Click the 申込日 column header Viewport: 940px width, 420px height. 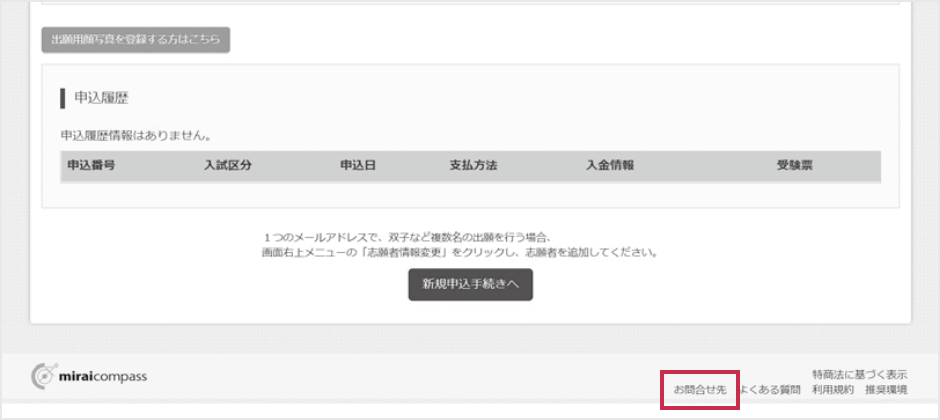point(358,166)
